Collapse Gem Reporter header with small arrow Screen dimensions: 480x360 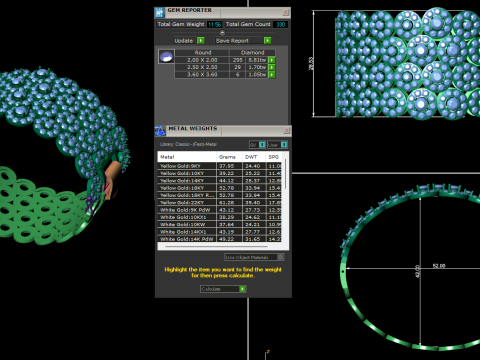click(x=222, y=32)
